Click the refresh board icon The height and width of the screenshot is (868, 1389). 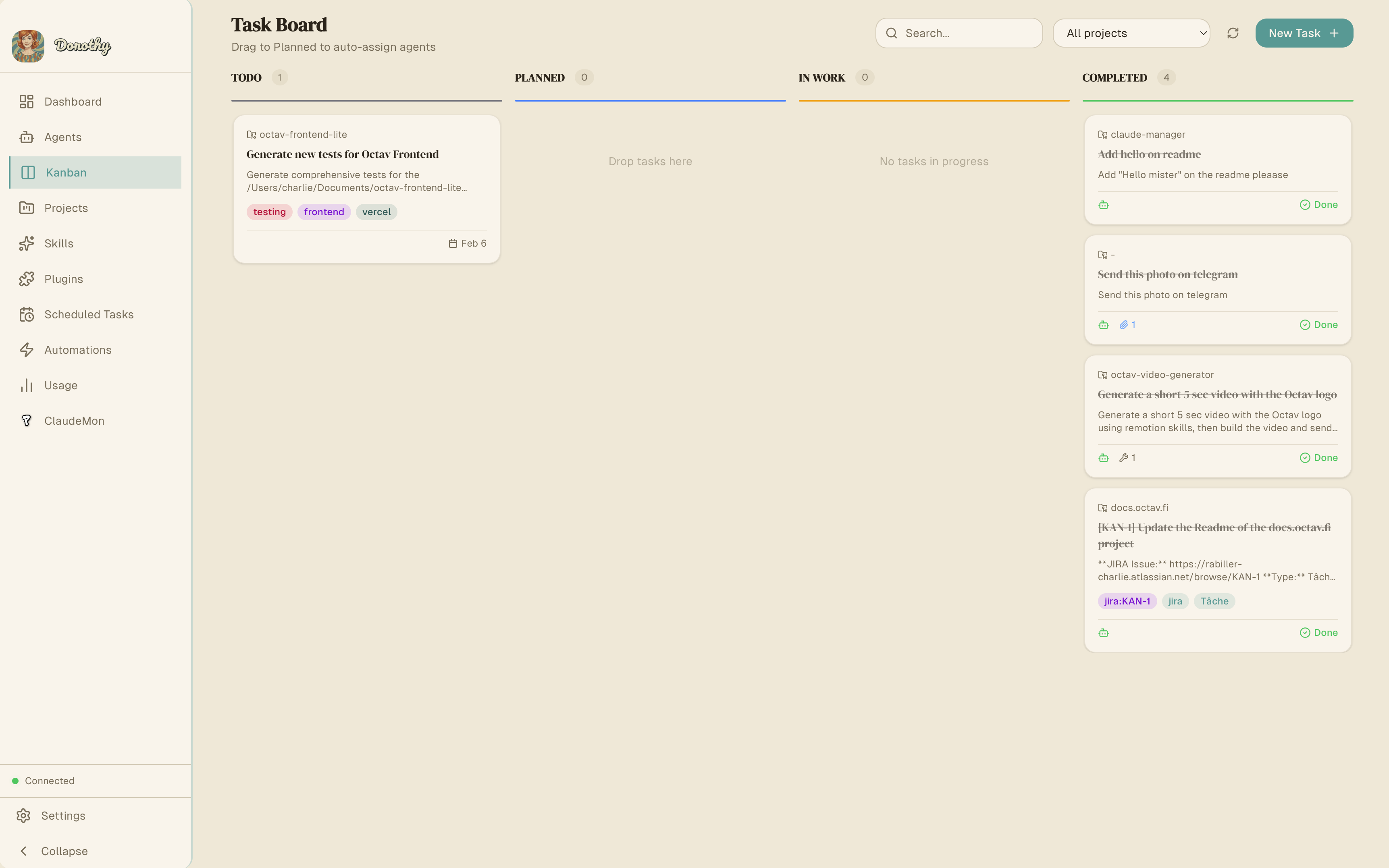1232,33
